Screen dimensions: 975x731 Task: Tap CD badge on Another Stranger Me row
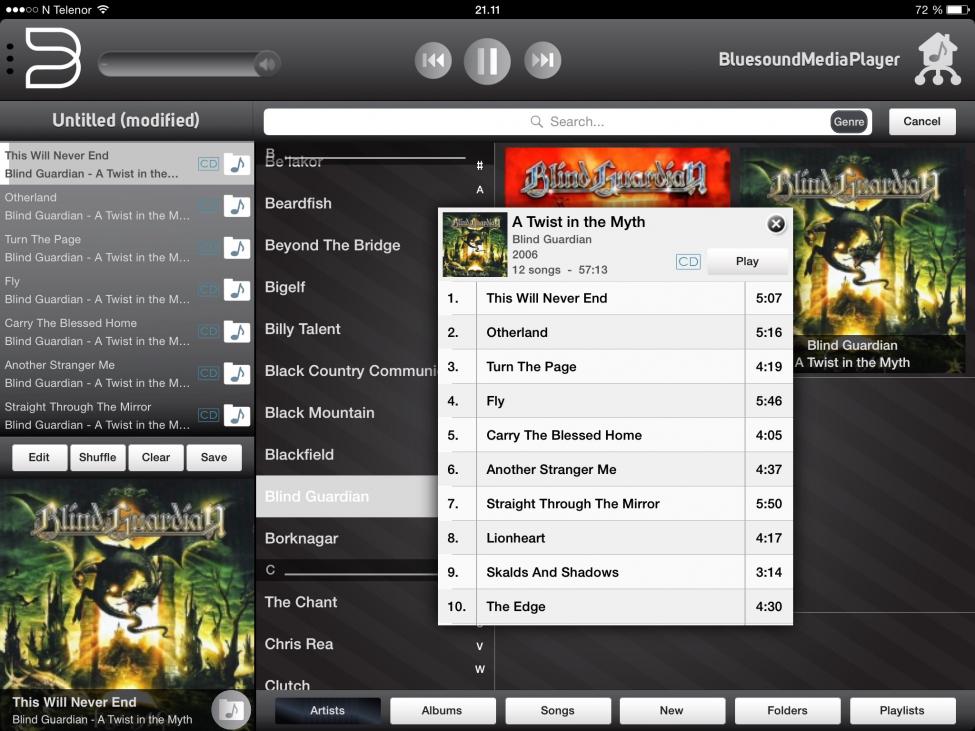point(208,374)
